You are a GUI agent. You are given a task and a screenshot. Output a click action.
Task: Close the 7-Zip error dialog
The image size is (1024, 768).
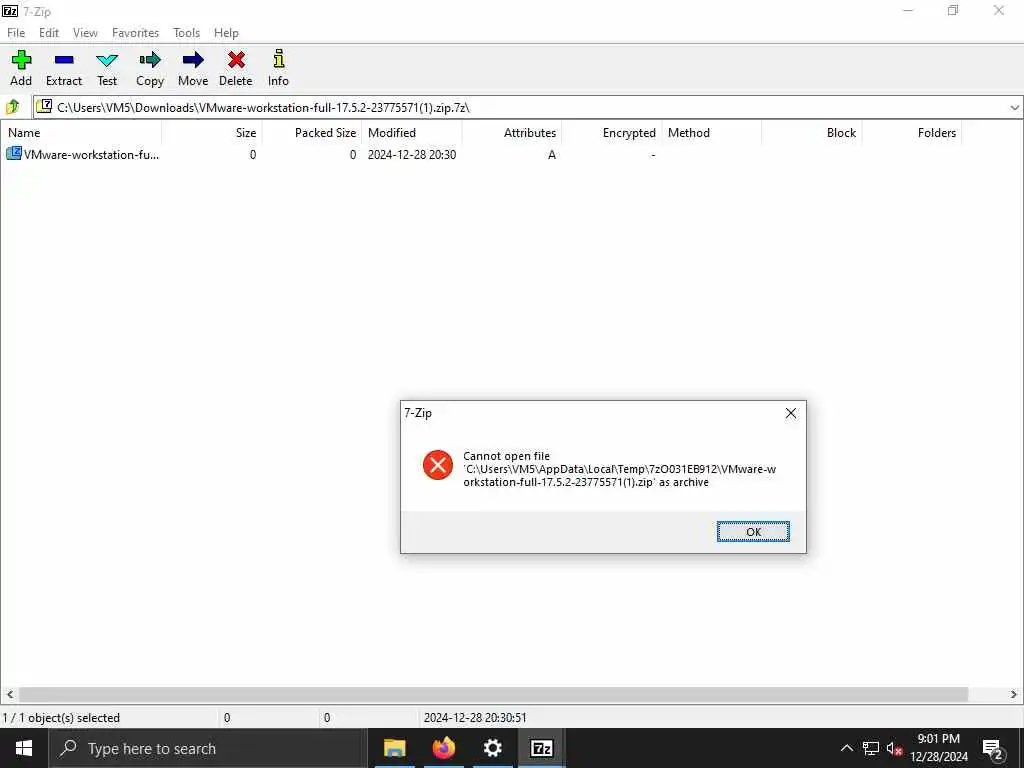[790, 413]
